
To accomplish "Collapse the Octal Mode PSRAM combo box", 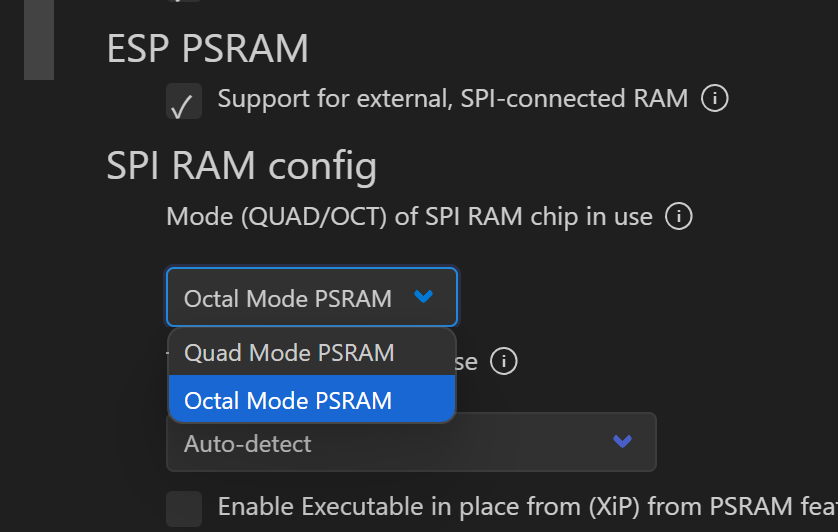I will click(x=311, y=297).
